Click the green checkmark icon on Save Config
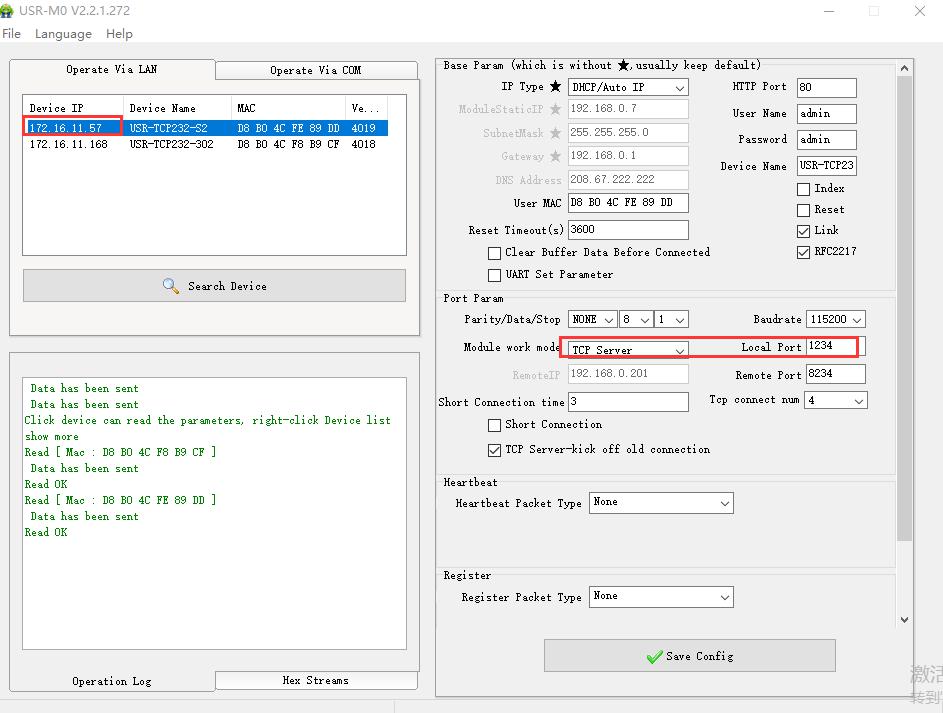Viewport: 943px width, 713px height. pyautogui.click(x=654, y=656)
